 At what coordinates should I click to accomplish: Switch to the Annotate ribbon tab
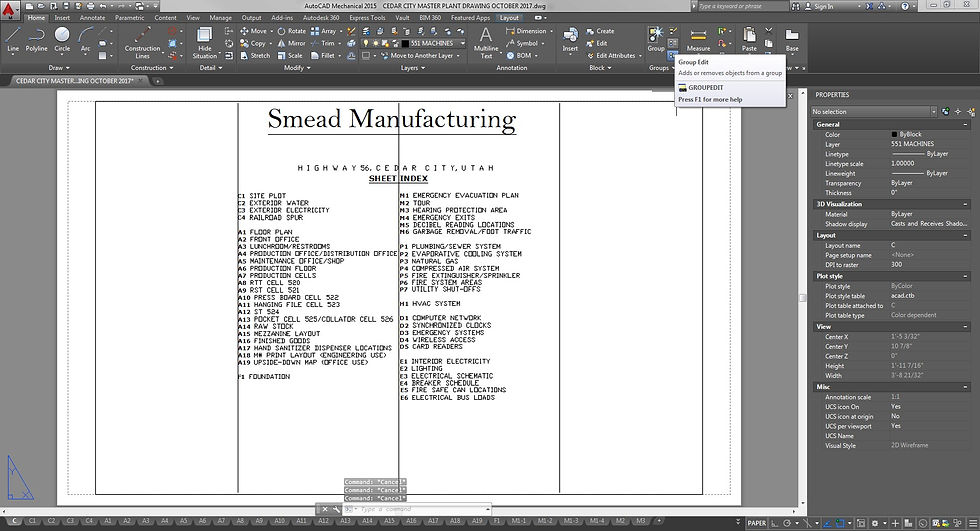pyautogui.click(x=92, y=17)
